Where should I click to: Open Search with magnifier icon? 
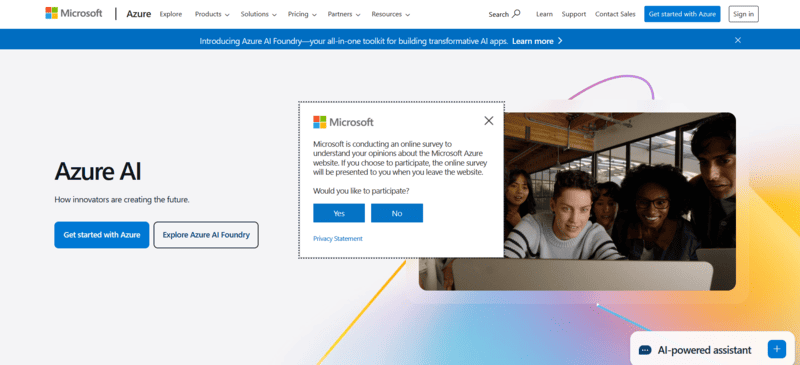click(x=504, y=14)
